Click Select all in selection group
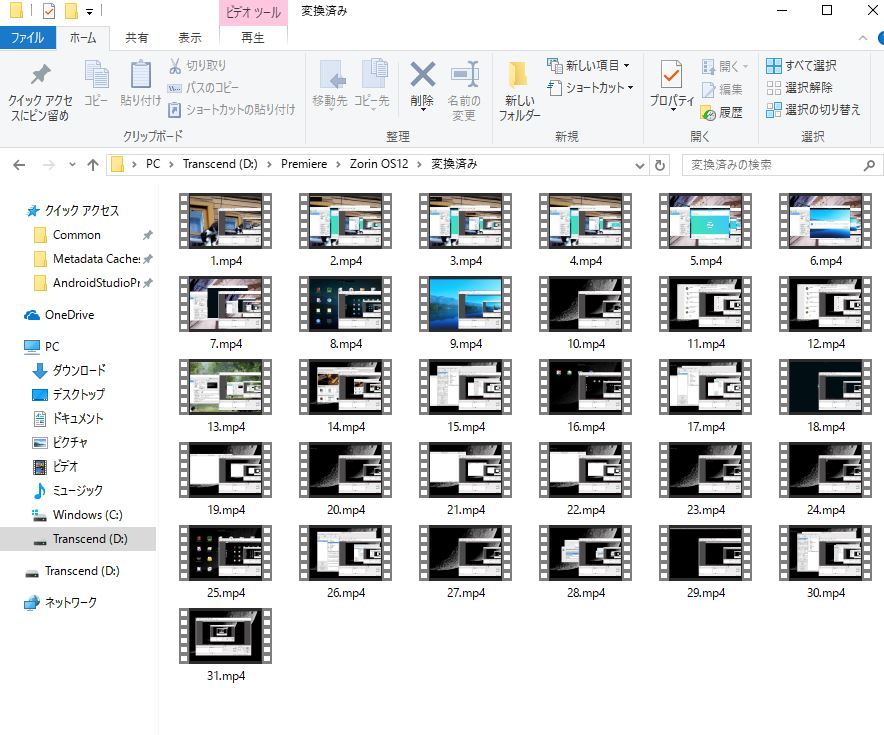The height and width of the screenshot is (735, 884). 802,66
